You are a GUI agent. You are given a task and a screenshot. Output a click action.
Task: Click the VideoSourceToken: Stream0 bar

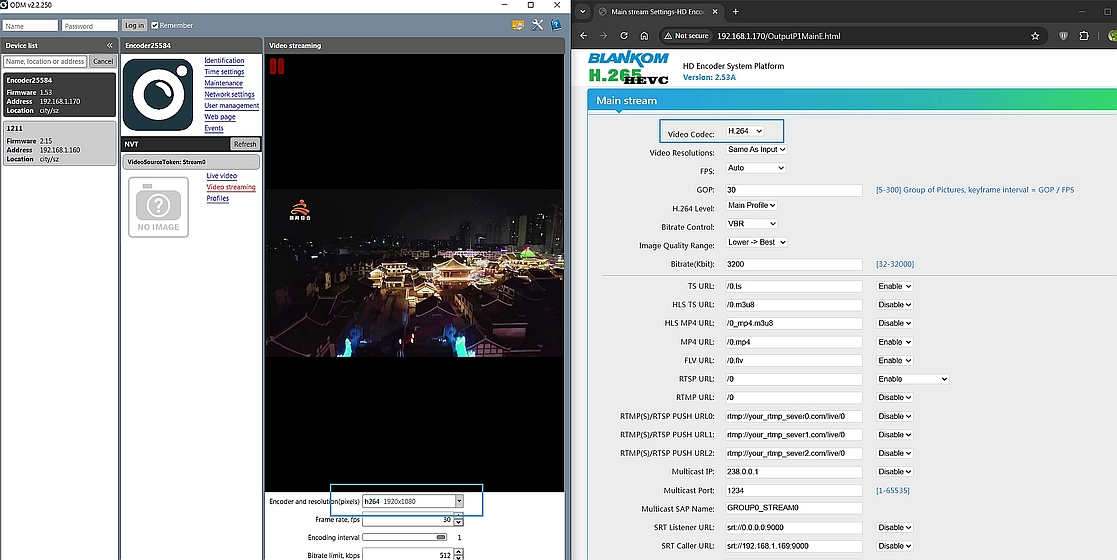(x=191, y=162)
